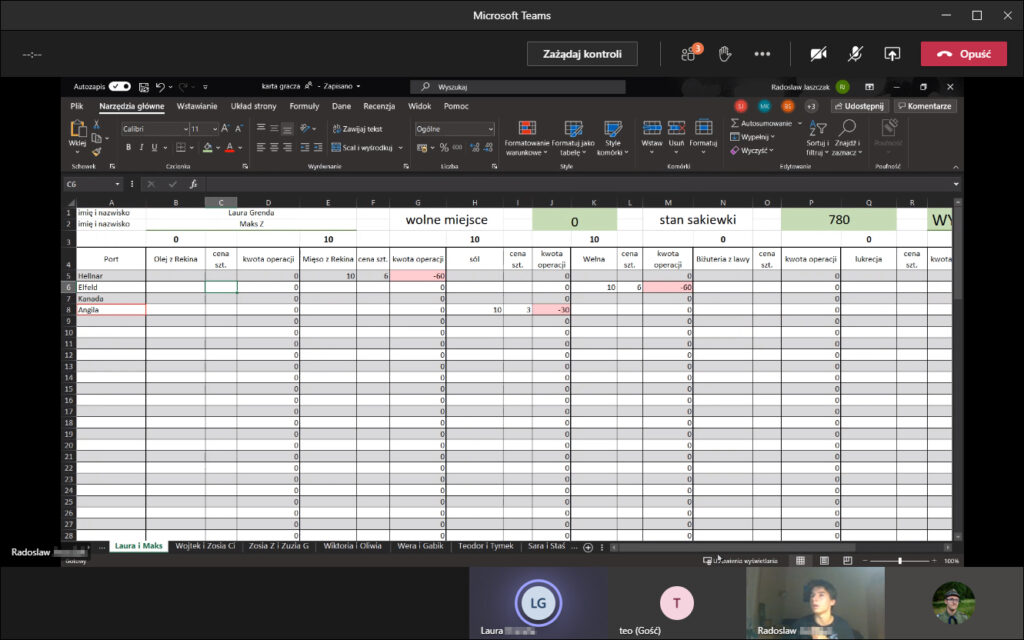Screen dimensions: 1024x640
Task: Click the share content icon
Action: click(892, 53)
